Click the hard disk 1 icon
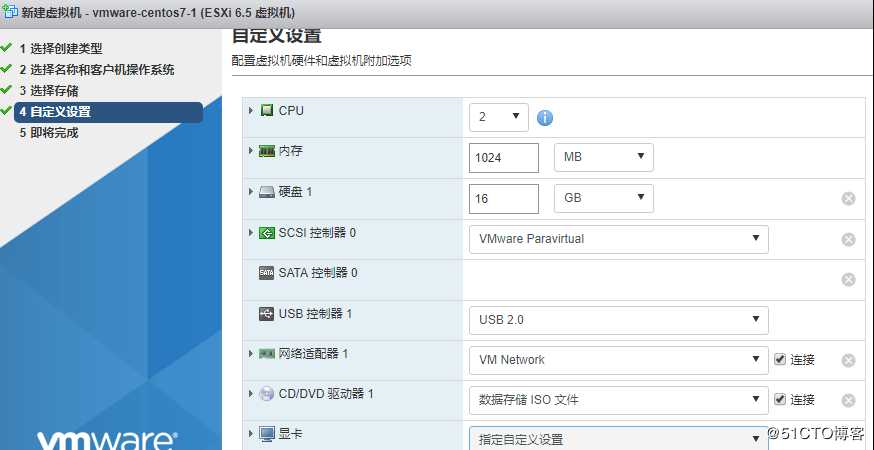The width and height of the screenshot is (874, 450). (267, 192)
